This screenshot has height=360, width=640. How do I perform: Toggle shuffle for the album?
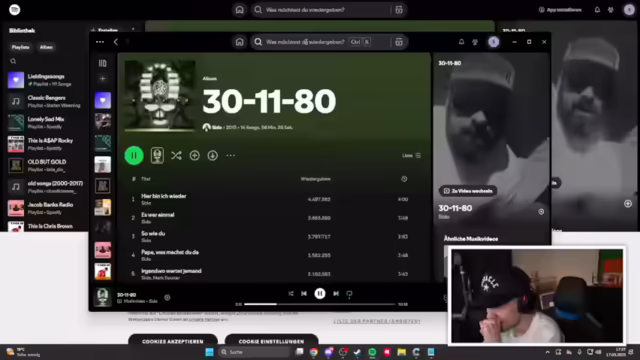(x=176, y=155)
